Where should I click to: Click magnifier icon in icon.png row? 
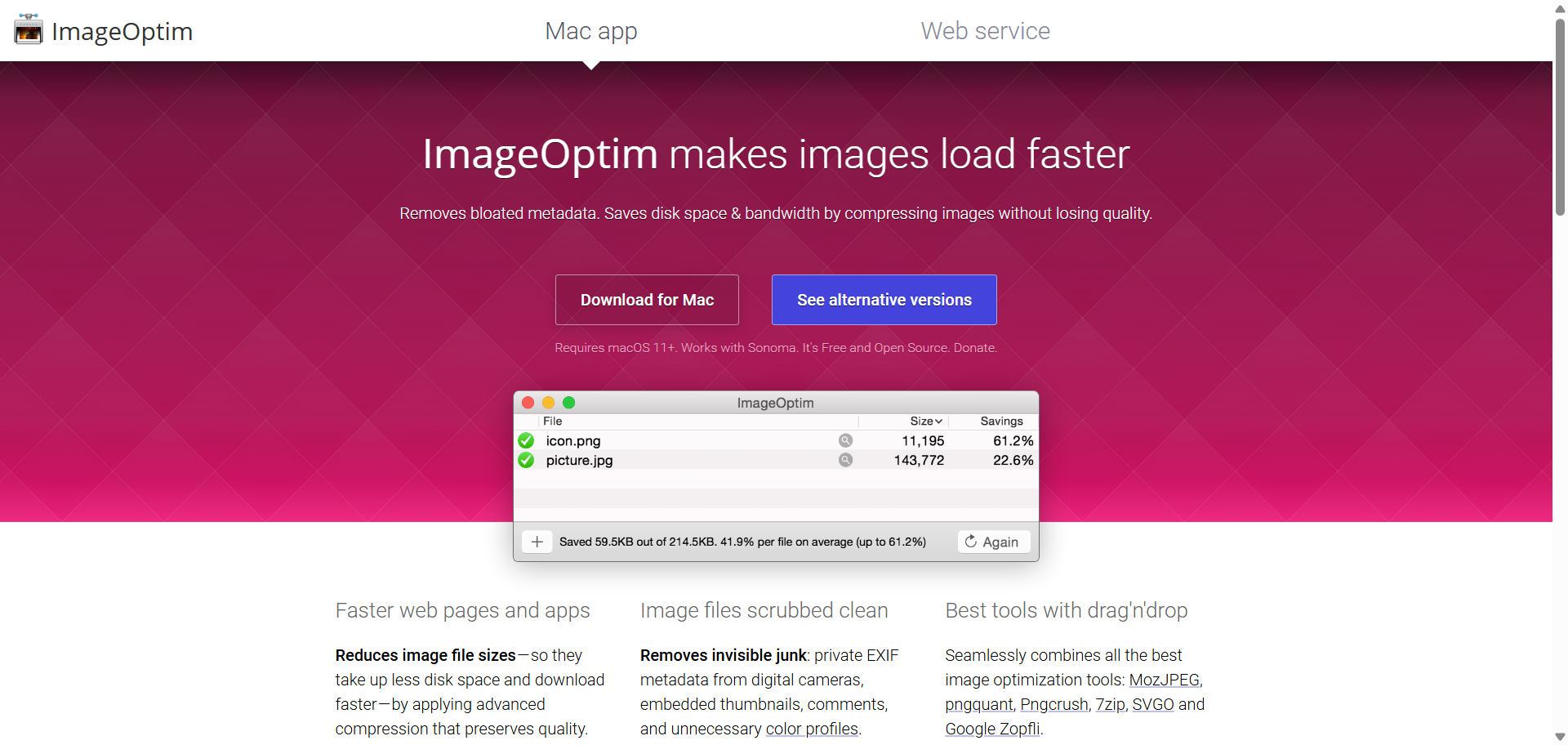coord(845,441)
